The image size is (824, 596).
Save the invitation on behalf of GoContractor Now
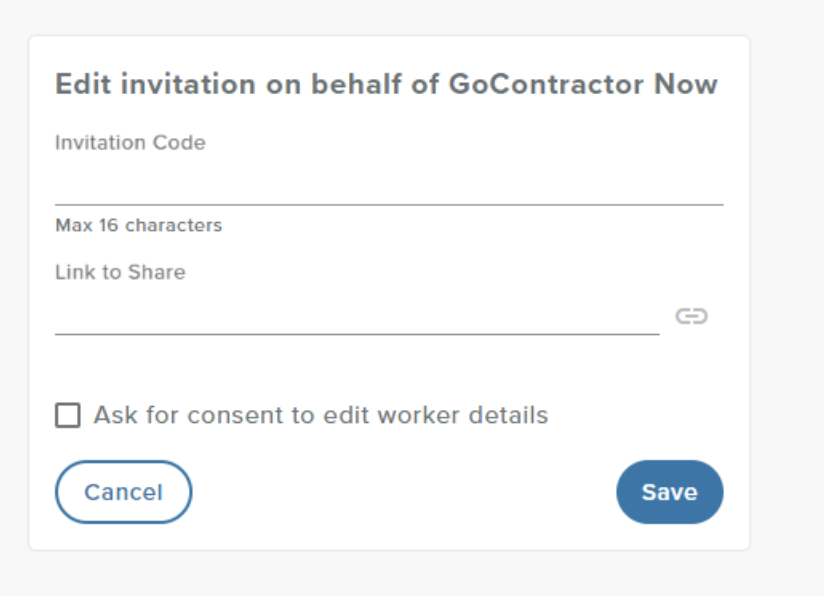coord(669,491)
